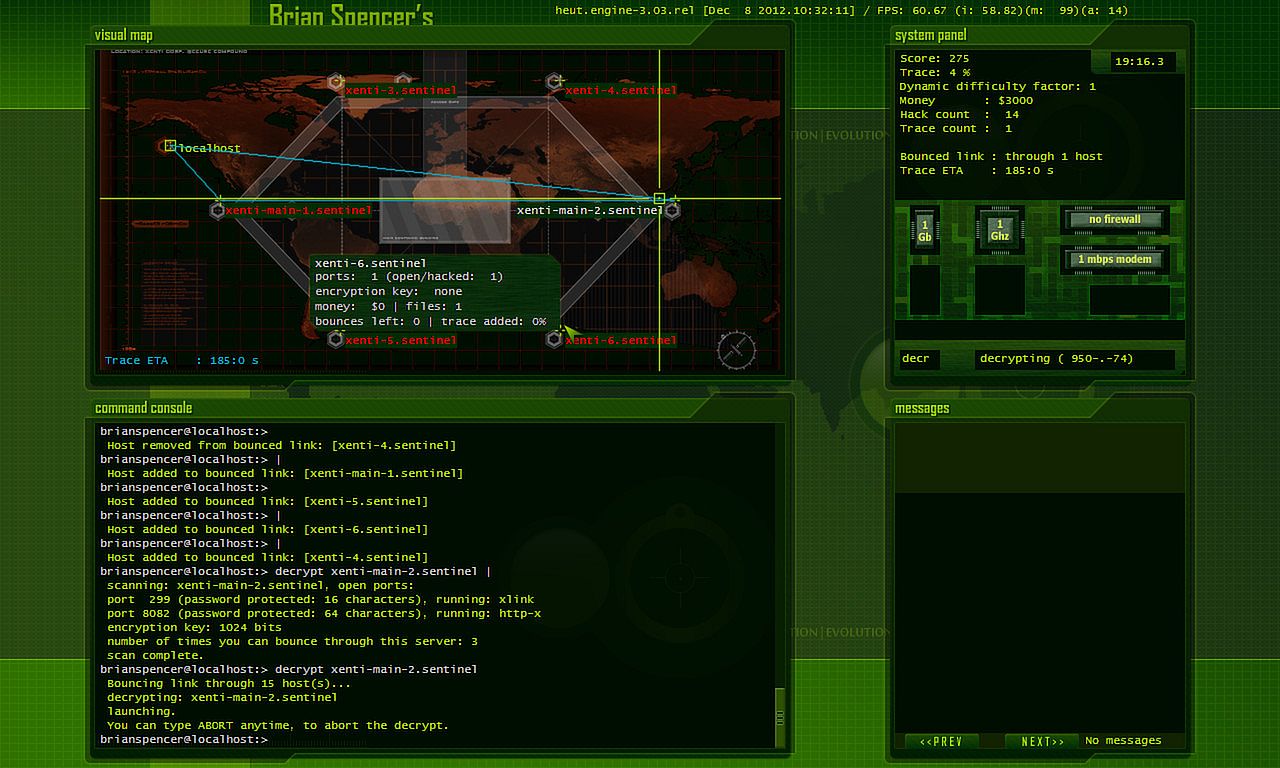Viewport: 1280px width, 768px height.
Task: Go to previous message with <<PREV
Action: click(941, 741)
